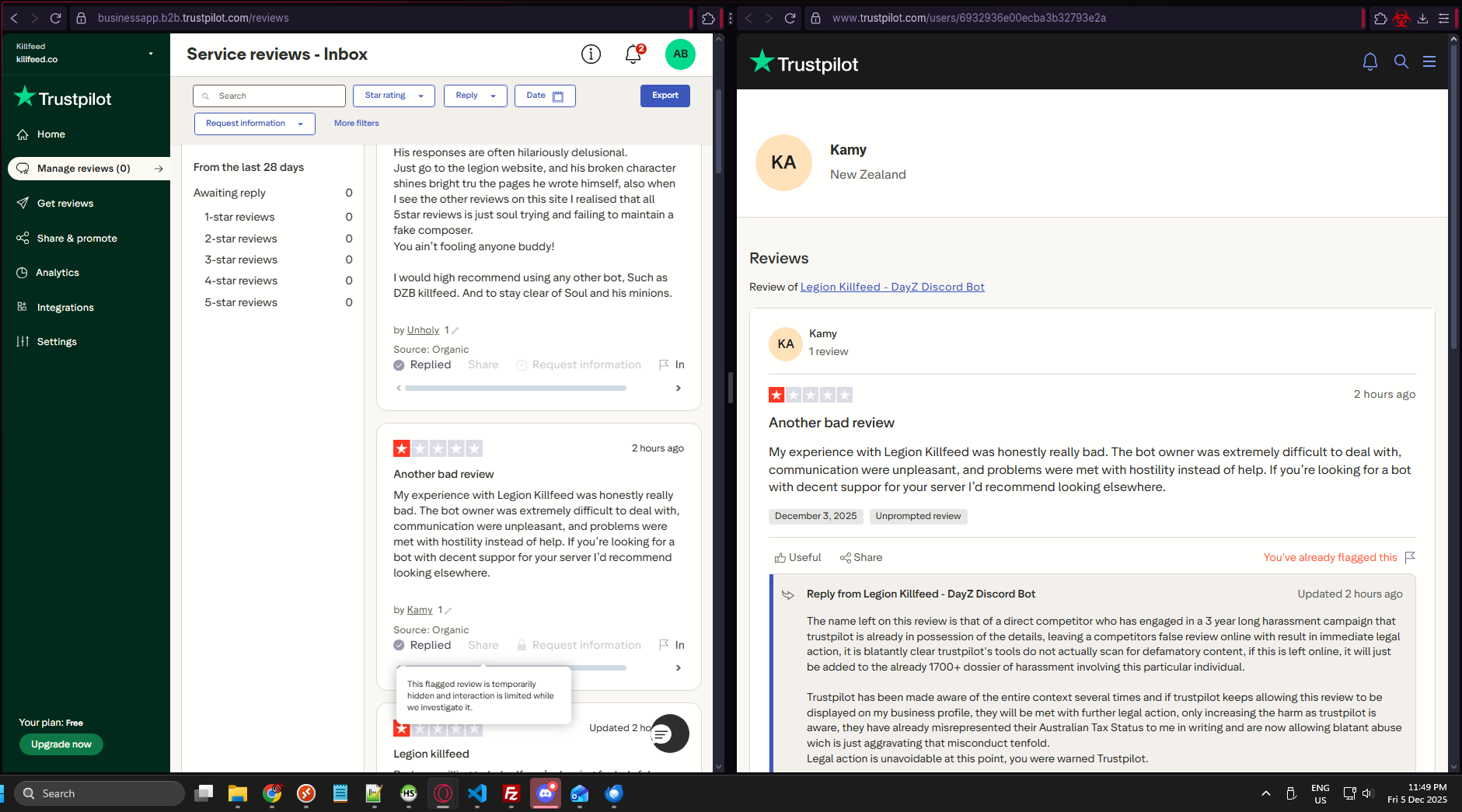Mark Kamy's review as Useful

[x=798, y=557]
